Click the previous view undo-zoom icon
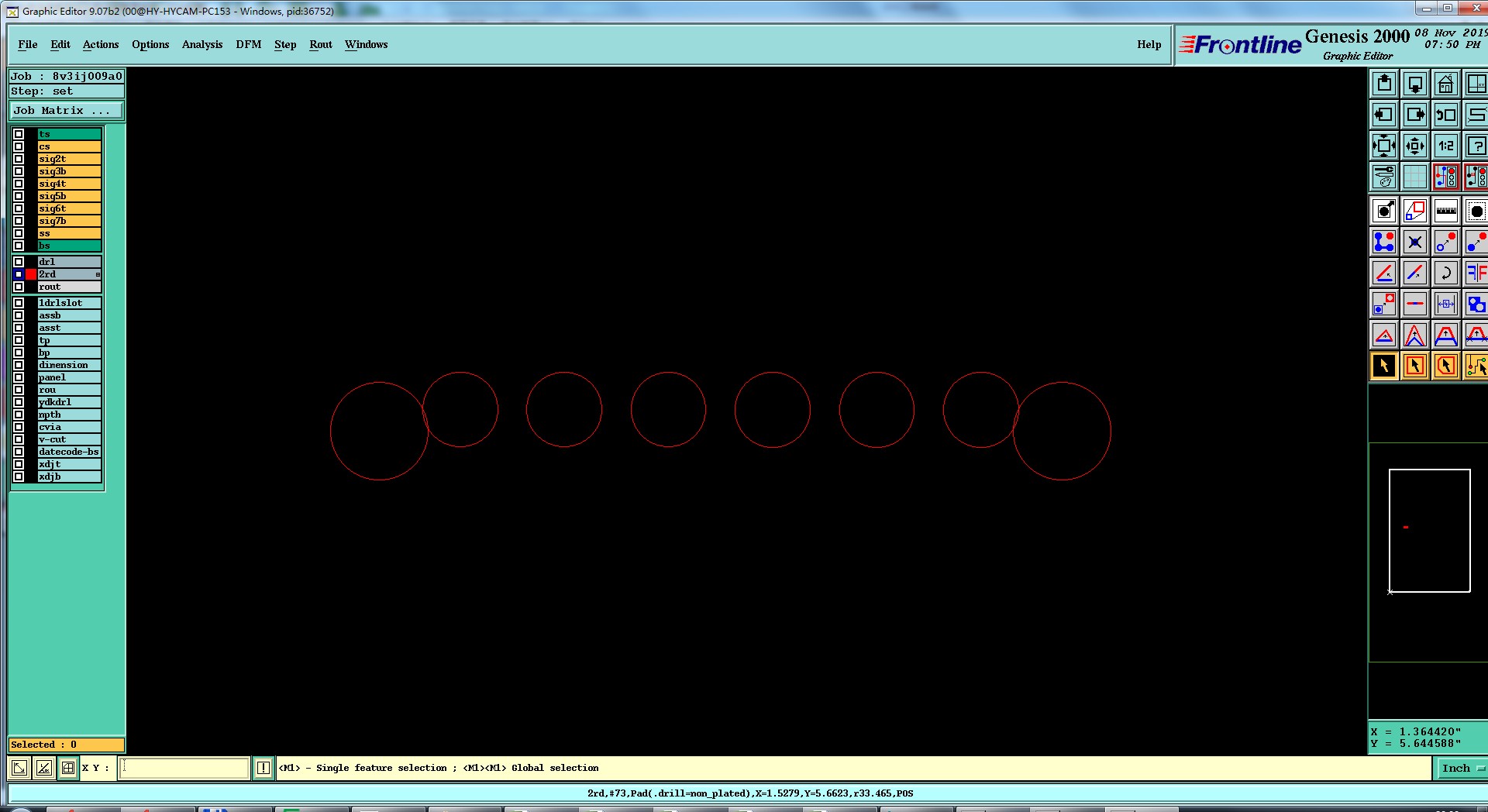The image size is (1488, 812). pyautogui.click(x=1446, y=115)
